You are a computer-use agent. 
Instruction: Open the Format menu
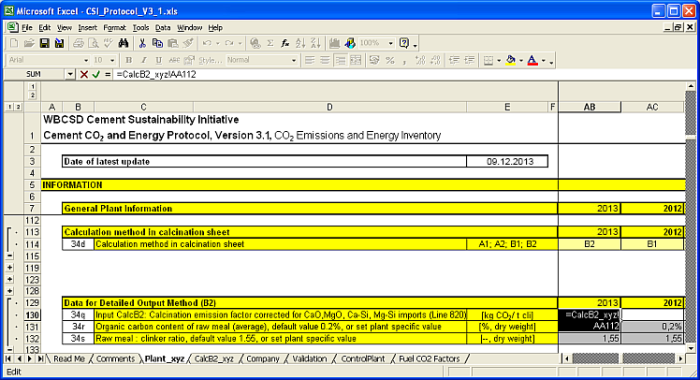click(x=115, y=28)
